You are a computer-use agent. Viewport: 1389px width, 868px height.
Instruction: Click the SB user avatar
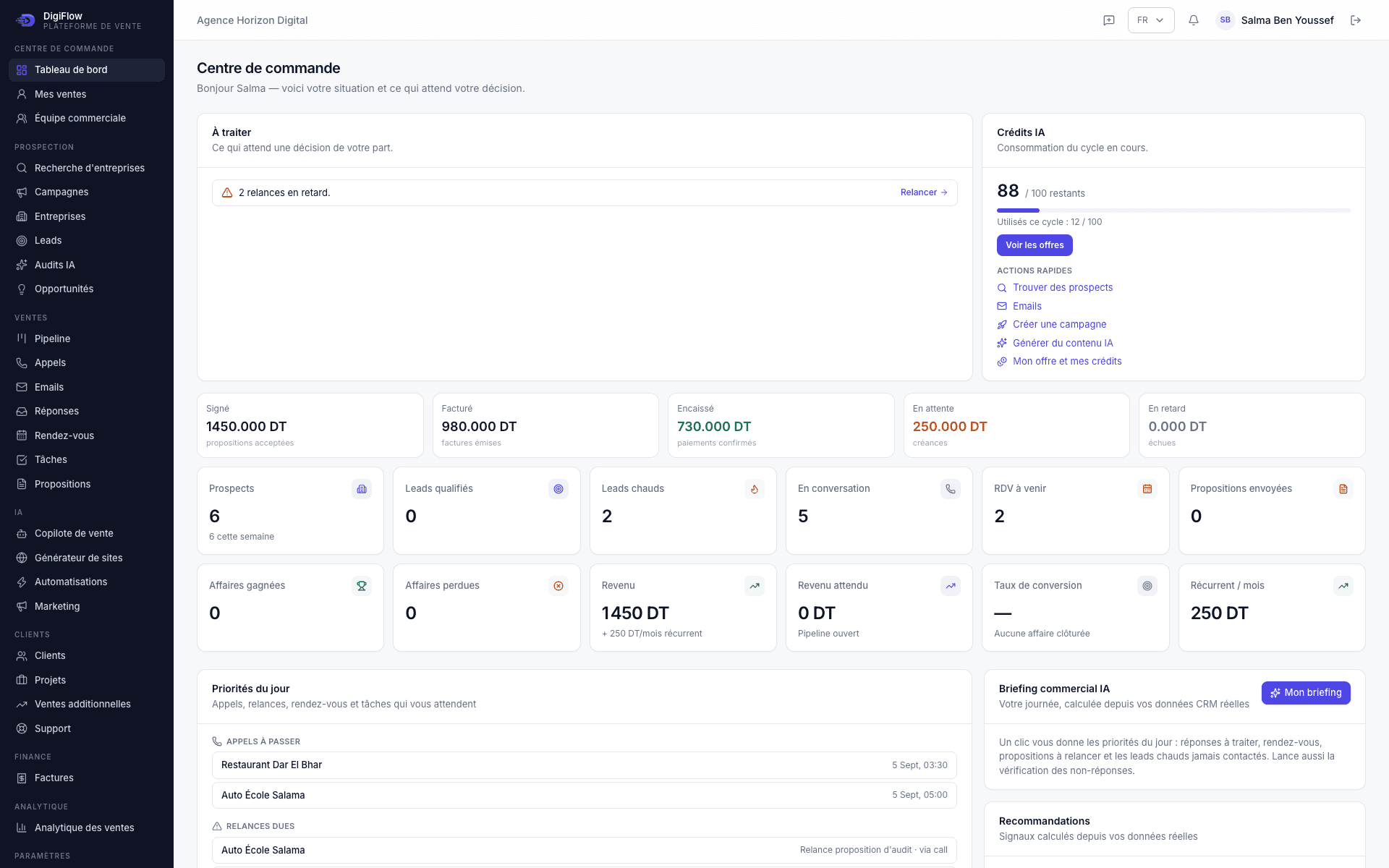(x=1225, y=20)
